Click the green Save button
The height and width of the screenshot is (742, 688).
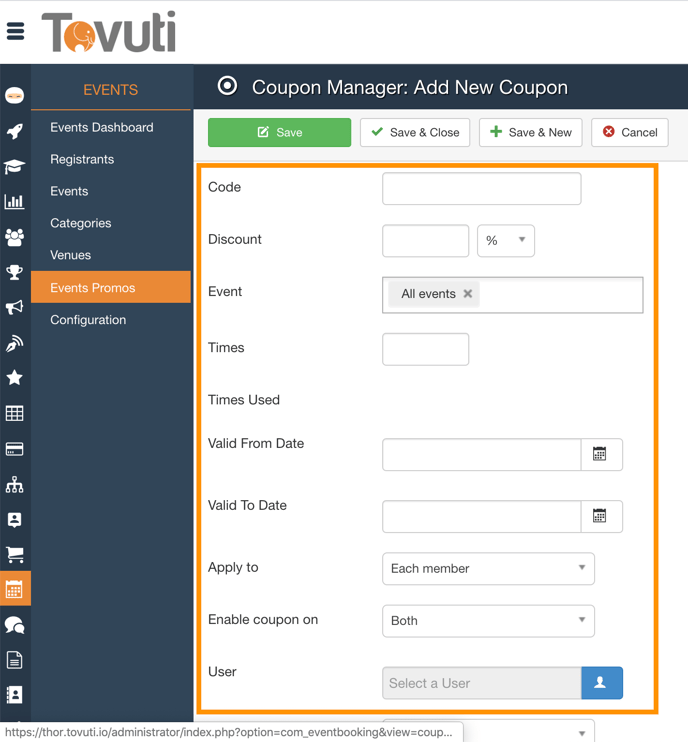click(279, 132)
